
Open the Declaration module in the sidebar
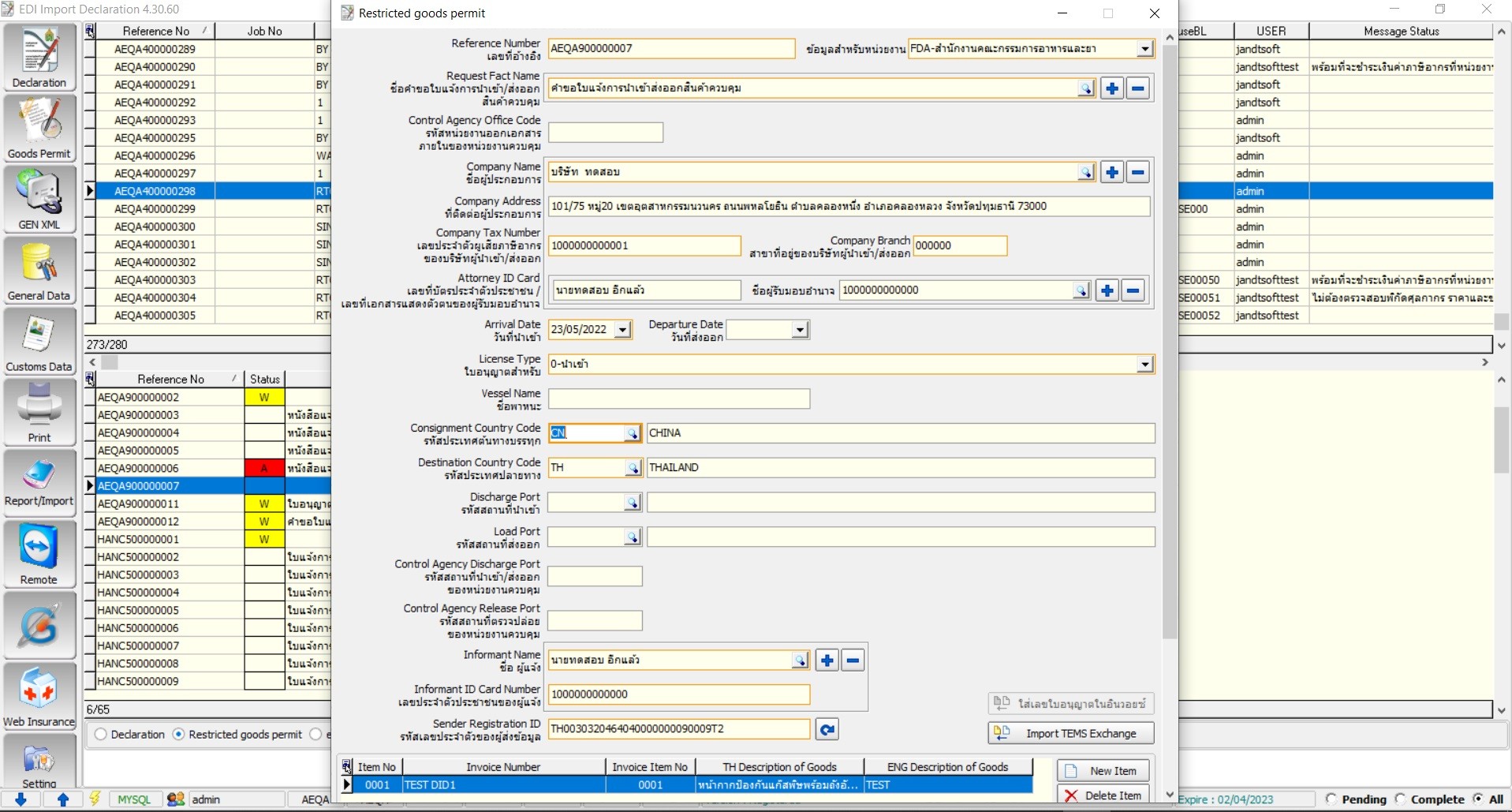[39, 58]
